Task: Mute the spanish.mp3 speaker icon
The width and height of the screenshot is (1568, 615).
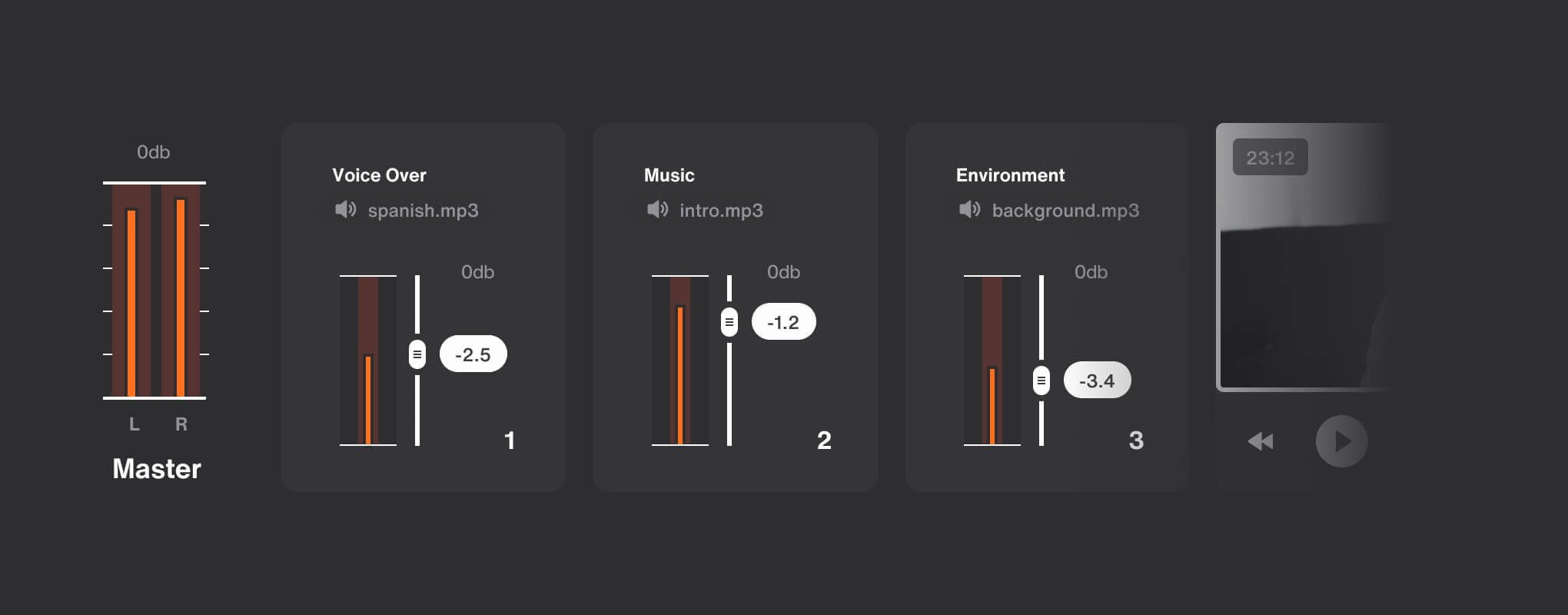Action: tap(345, 209)
